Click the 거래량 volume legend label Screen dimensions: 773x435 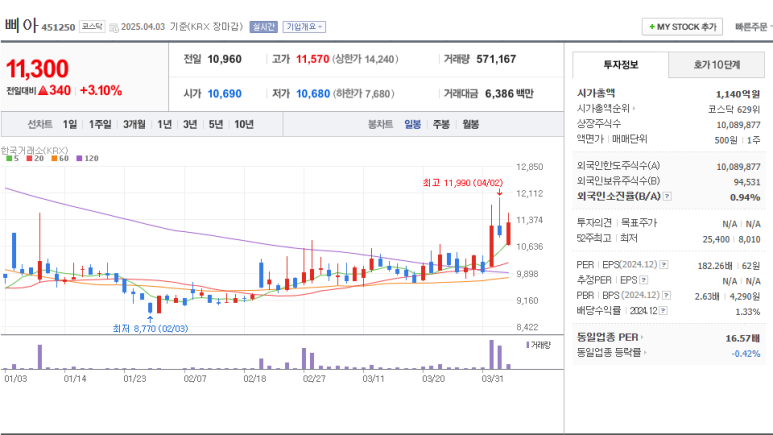[x=538, y=345]
